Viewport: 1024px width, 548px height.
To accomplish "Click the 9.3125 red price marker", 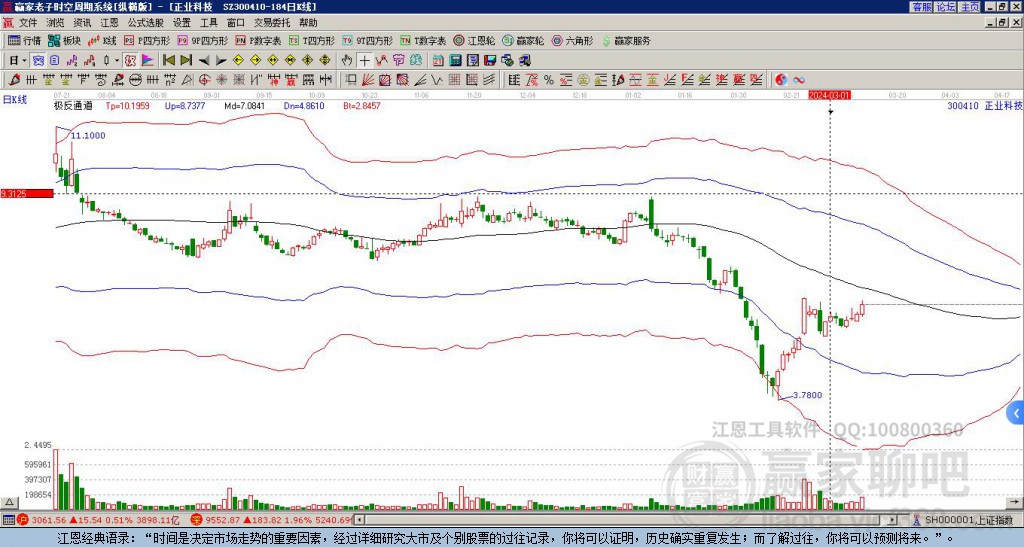I will 27,194.
